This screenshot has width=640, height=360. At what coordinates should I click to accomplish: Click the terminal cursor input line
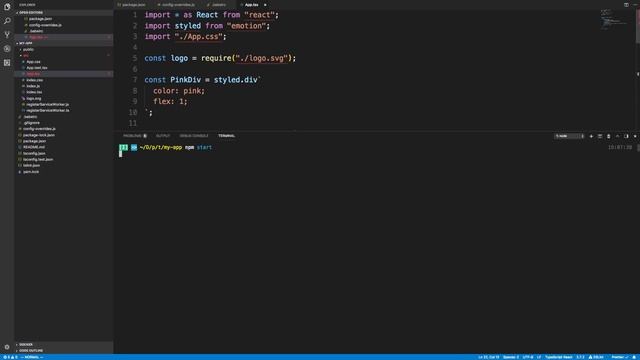tap(120, 154)
